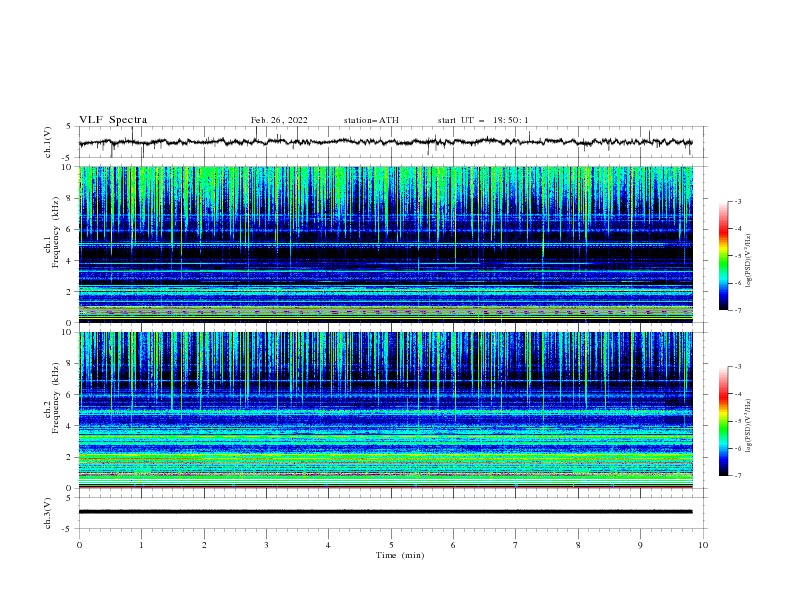Click the "VLF Spectra" plot title
This screenshot has width=792, height=612.
pyautogui.click(x=113, y=120)
